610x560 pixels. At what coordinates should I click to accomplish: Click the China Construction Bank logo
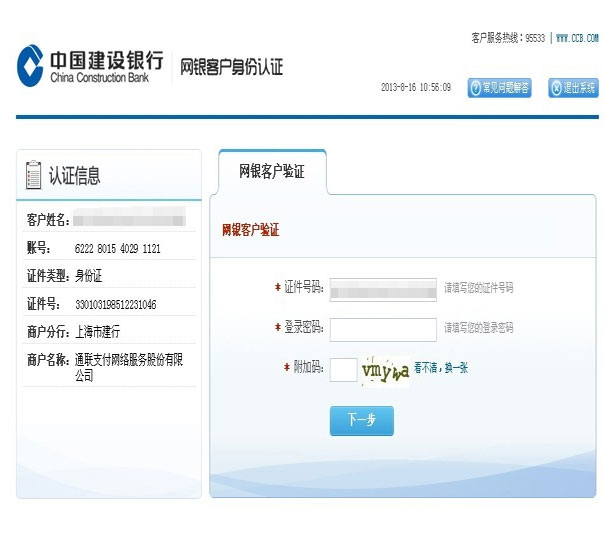click(x=90, y=66)
